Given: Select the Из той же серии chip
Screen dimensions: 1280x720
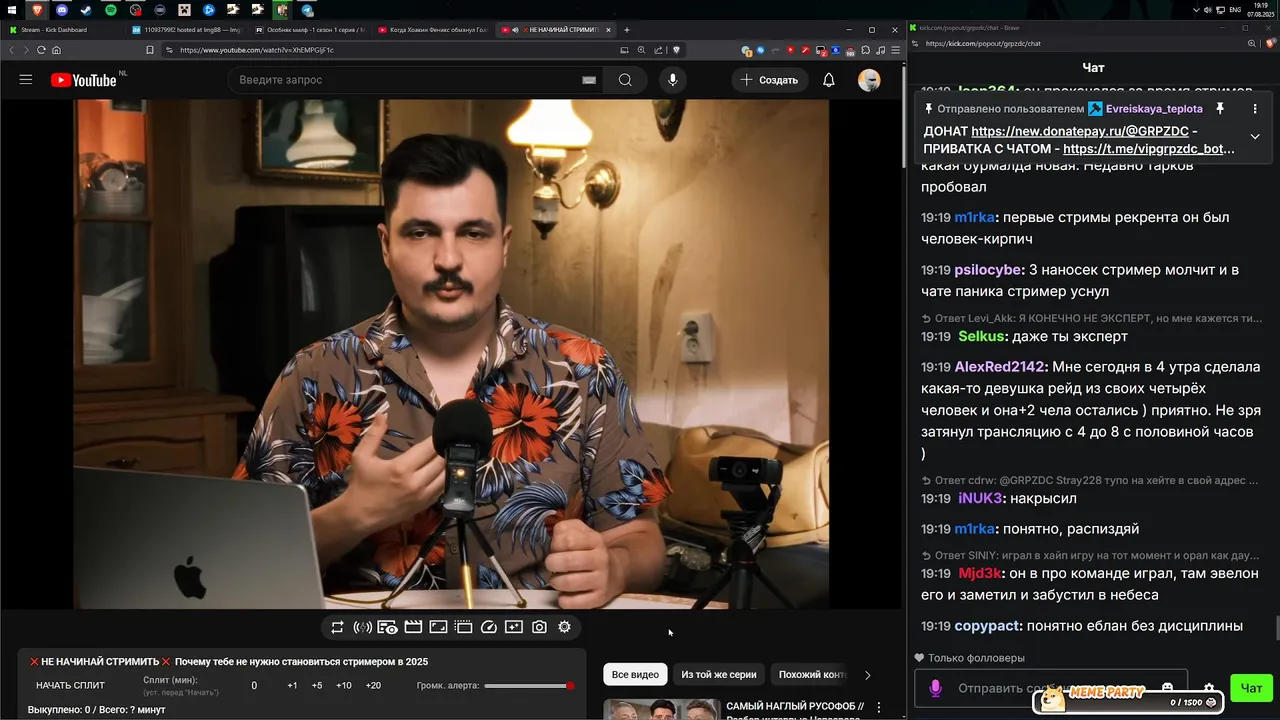Looking at the screenshot, I should click(x=719, y=675).
